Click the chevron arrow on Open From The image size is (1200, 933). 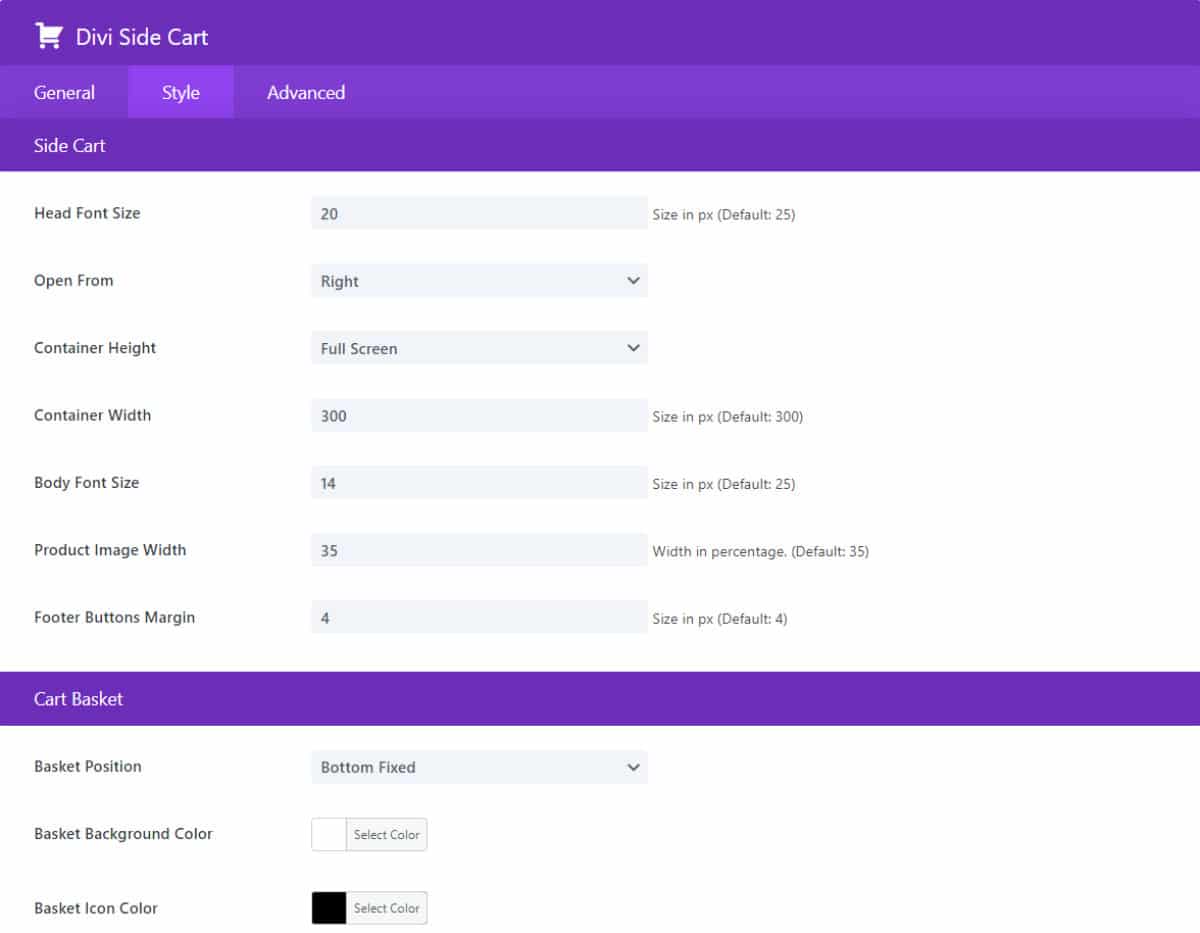[x=633, y=281]
